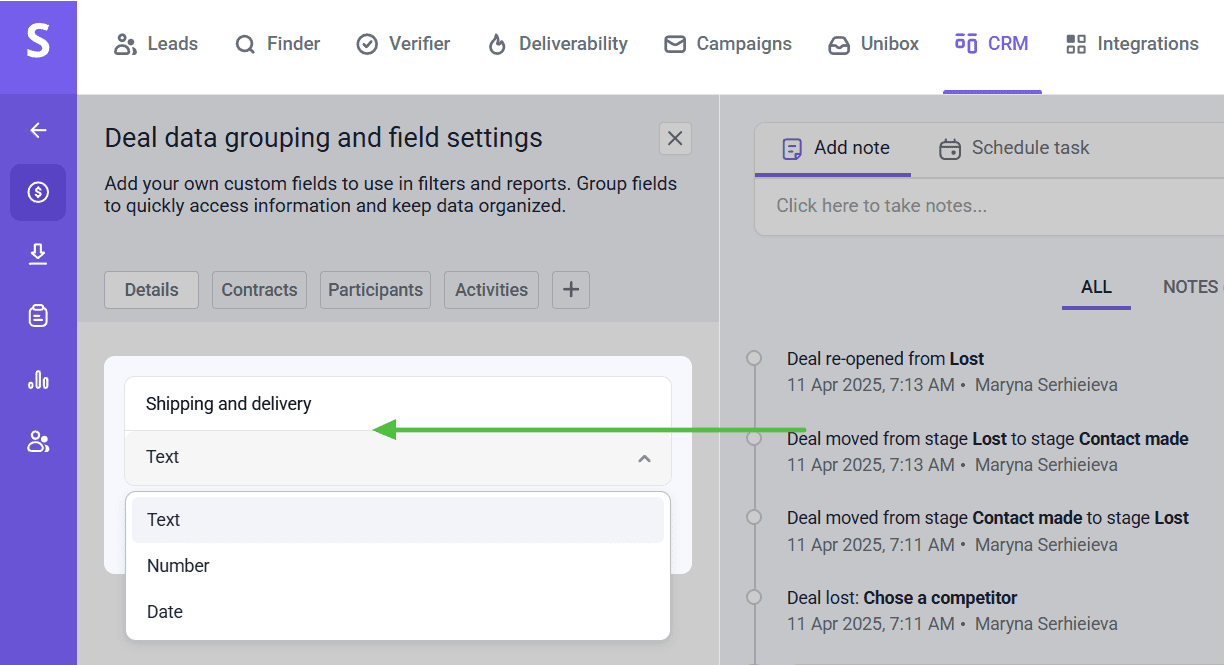Image resolution: width=1225 pixels, height=665 pixels.
Task: Edit the Shipping and delivery name field
Action: pyautogui.click(x=398, y=404)
